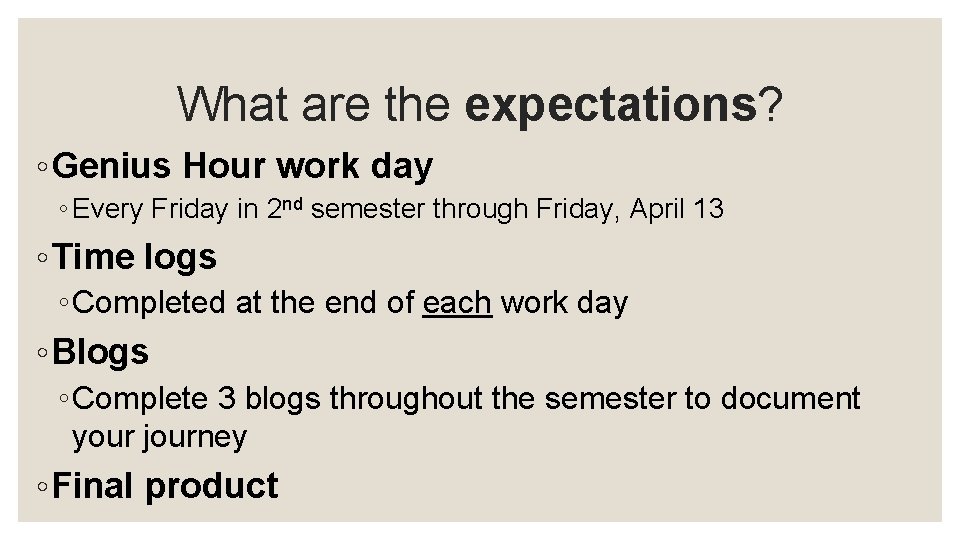Click the bullet before 'Final product'
The image size is (960, 540).
pyautogui.click(x=42, y=487)
